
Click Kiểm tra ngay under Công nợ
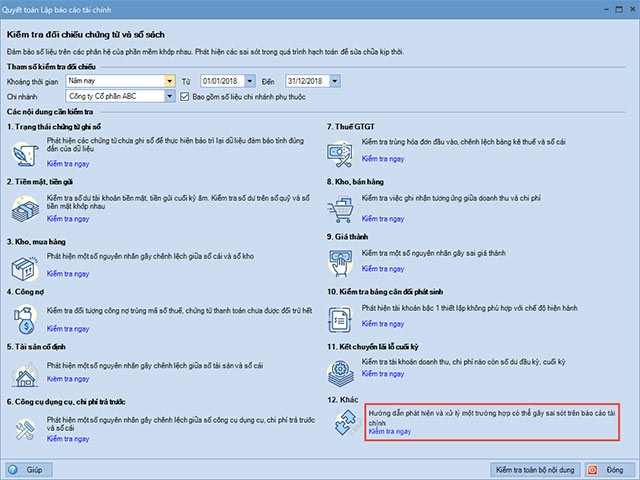click(69, 327)
